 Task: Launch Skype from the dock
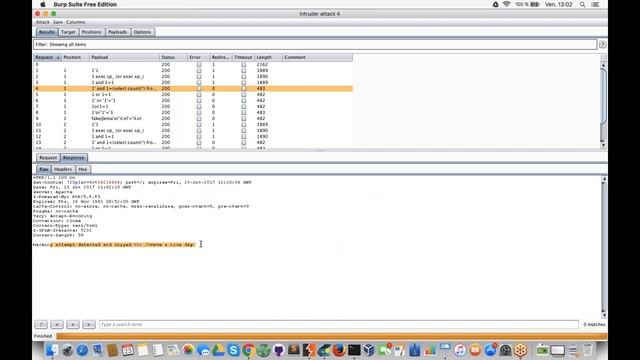click(x=233, y=350)
